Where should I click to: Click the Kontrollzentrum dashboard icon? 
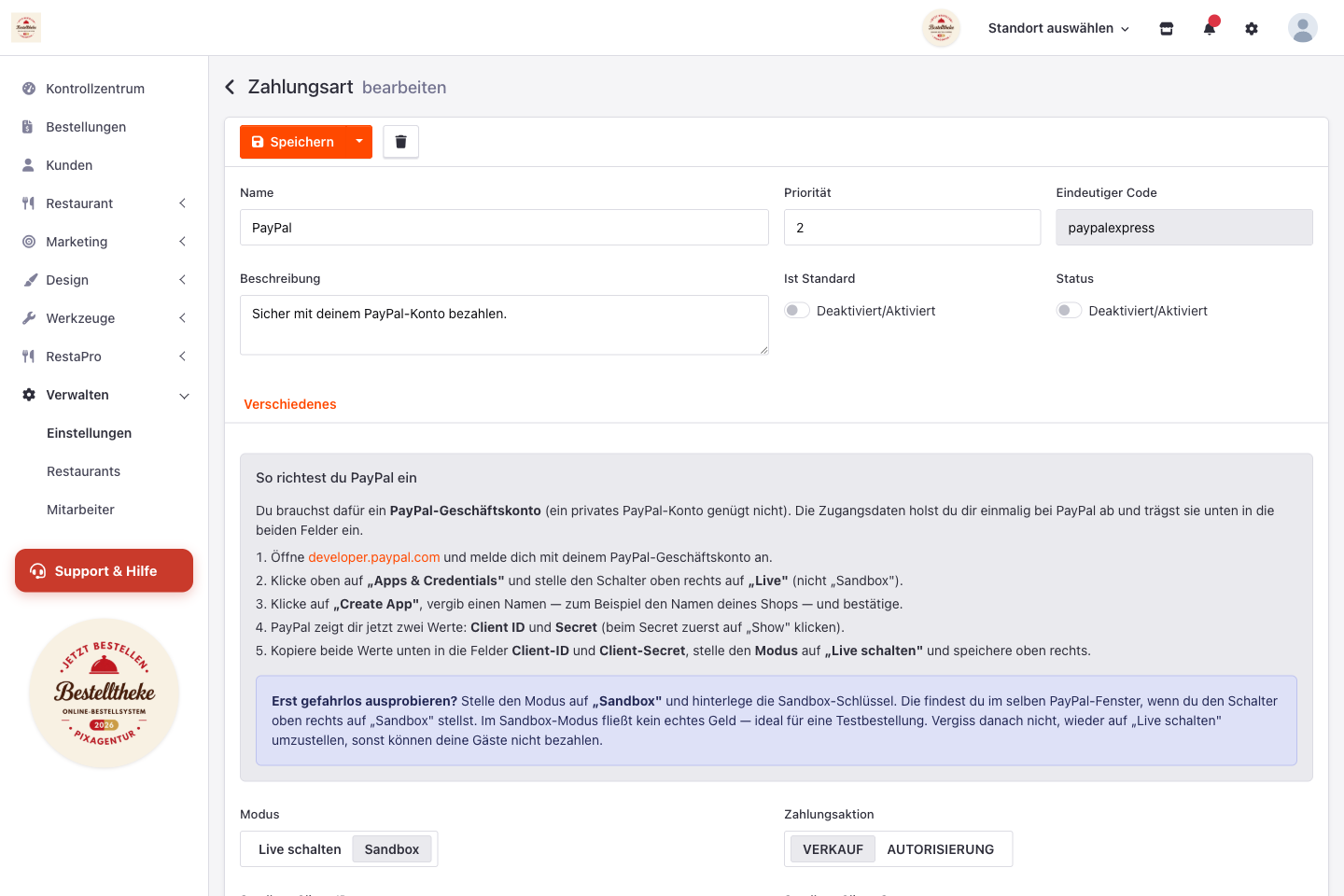coord(29,89)
